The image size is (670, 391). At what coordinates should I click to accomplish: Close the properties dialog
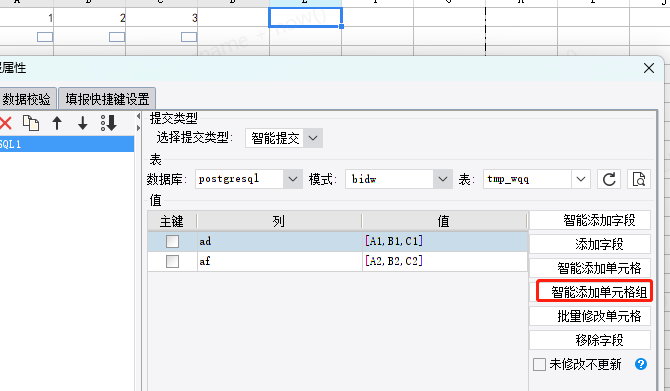(649, 68)
